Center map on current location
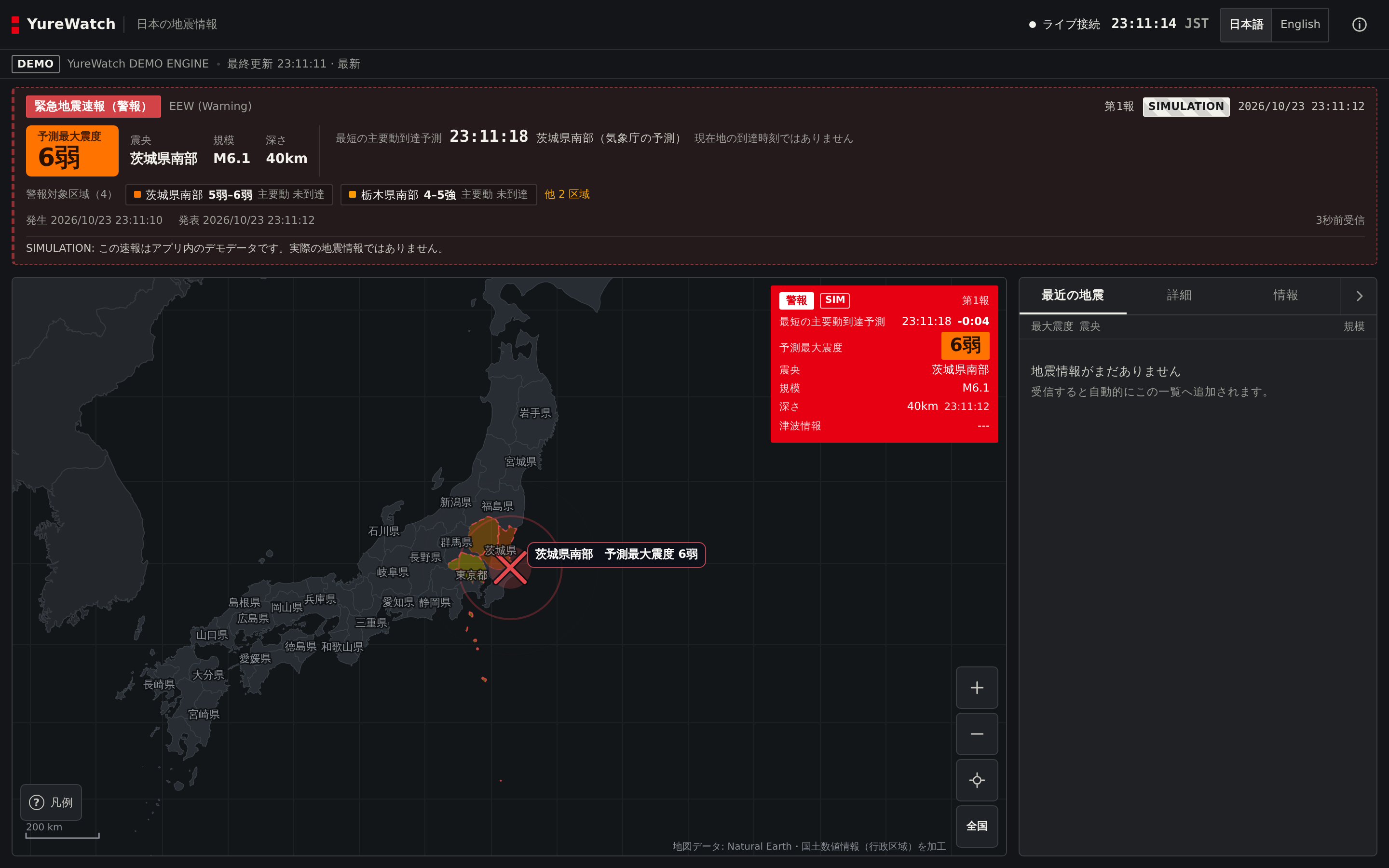 pyautogui.click(x=976, y=780)
